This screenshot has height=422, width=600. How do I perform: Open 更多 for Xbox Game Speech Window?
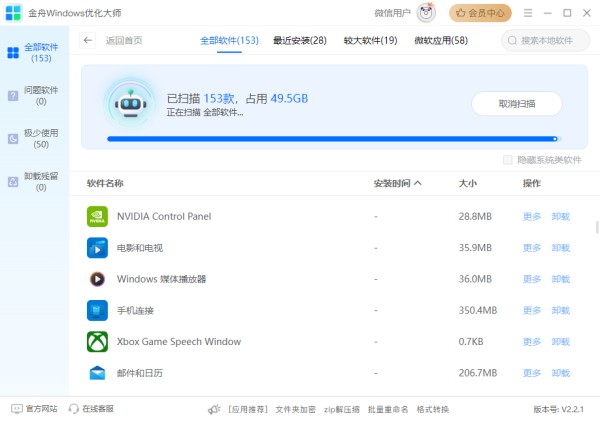pyautogui.click(x=532, y=342)
